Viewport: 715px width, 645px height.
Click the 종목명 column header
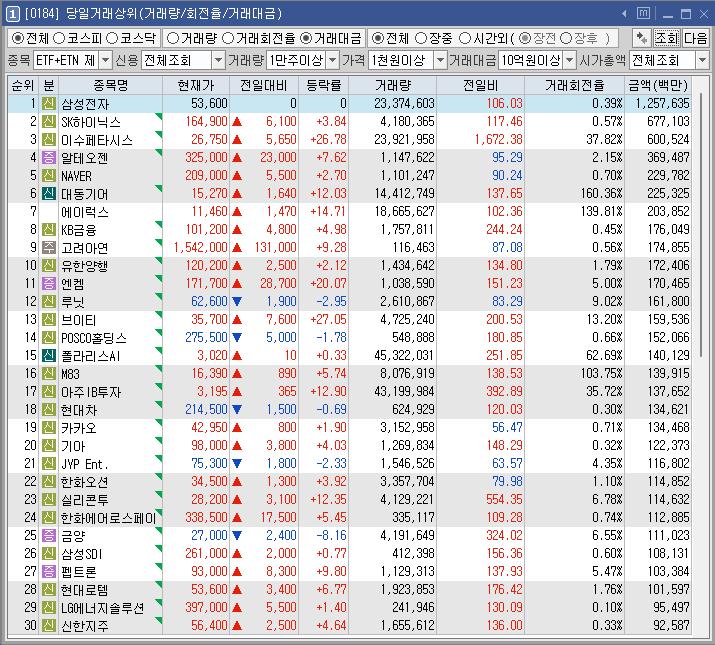pos(110,85)
